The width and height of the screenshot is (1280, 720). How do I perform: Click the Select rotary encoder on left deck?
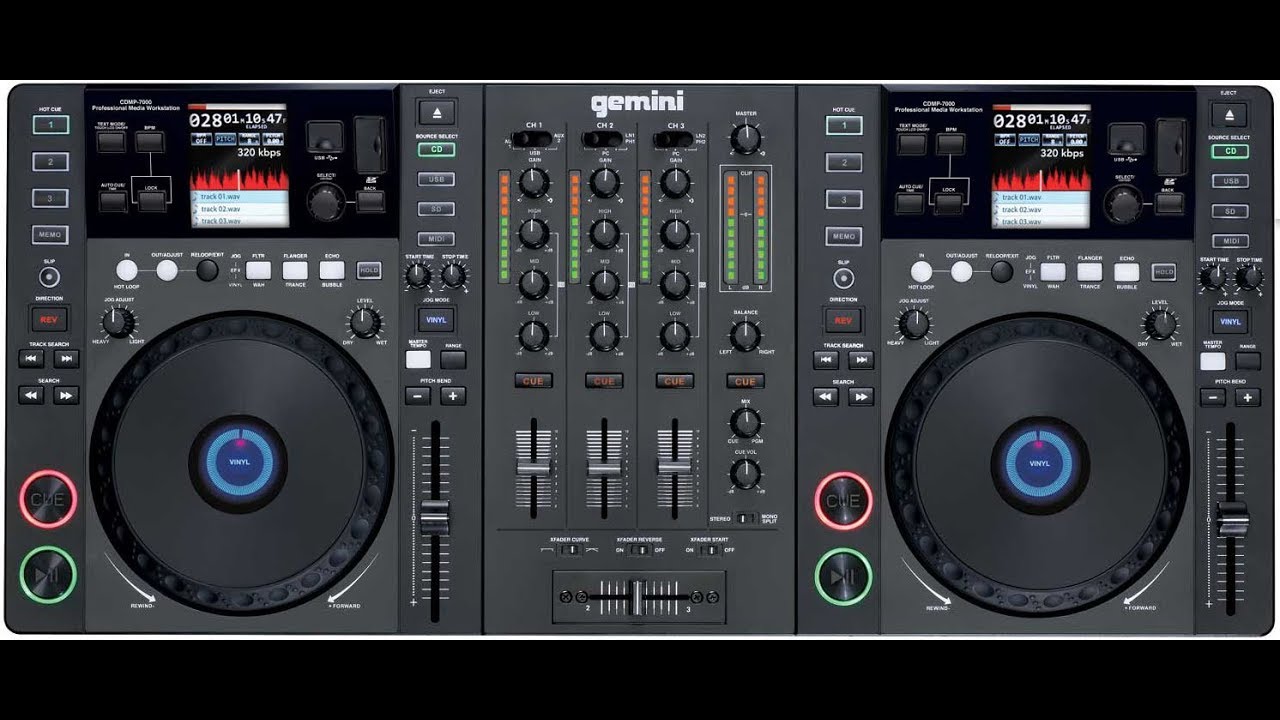pyautogui.click(x=326, y=202)
